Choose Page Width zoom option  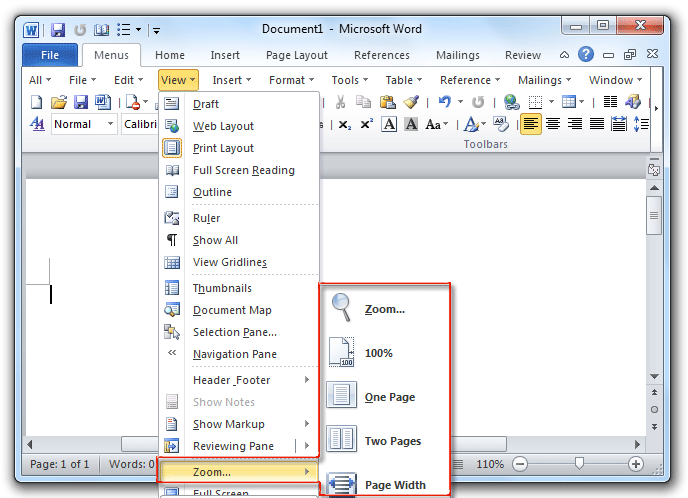click(385, 483)
